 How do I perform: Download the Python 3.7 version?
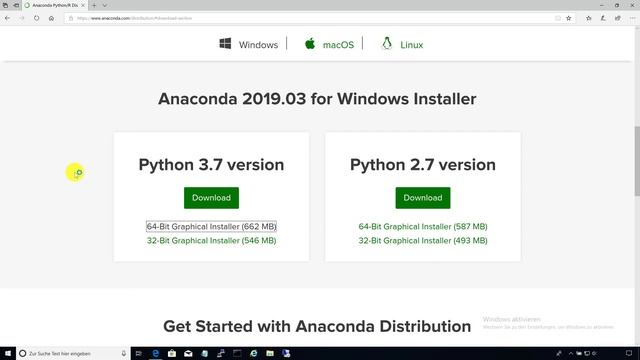211,198
